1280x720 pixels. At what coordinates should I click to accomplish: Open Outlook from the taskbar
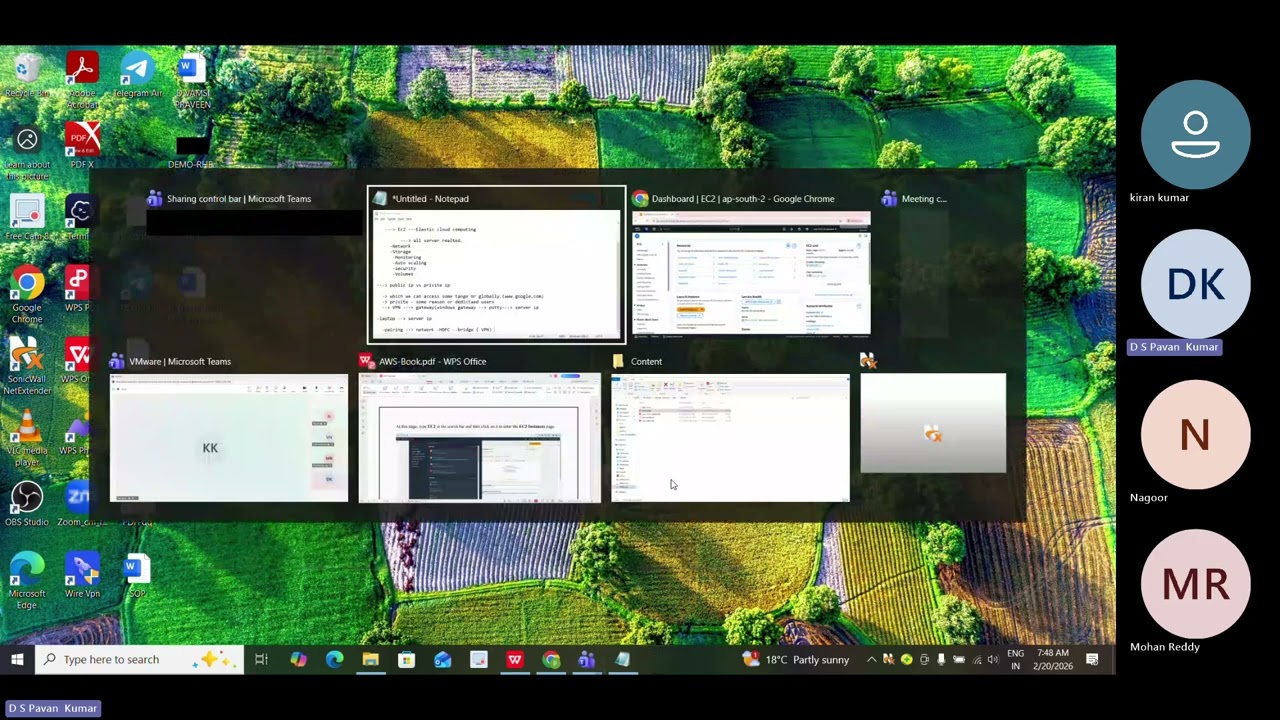tap(442, 659)
